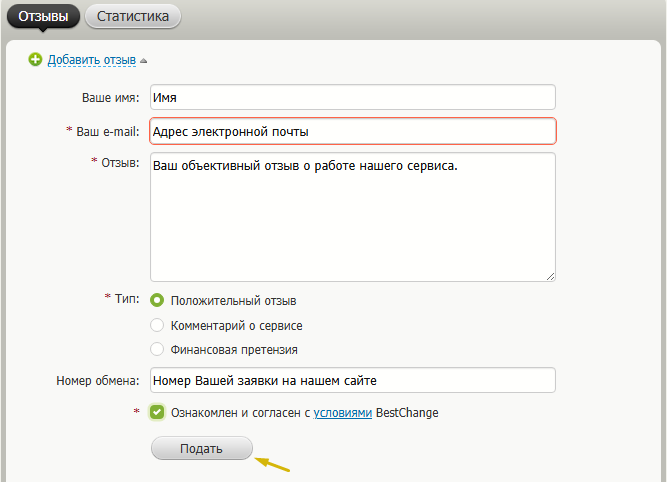Viewport: 667px width, 482px height.
Task: Uncheck the terms agreement checkbox
Action: click(157, 412)
